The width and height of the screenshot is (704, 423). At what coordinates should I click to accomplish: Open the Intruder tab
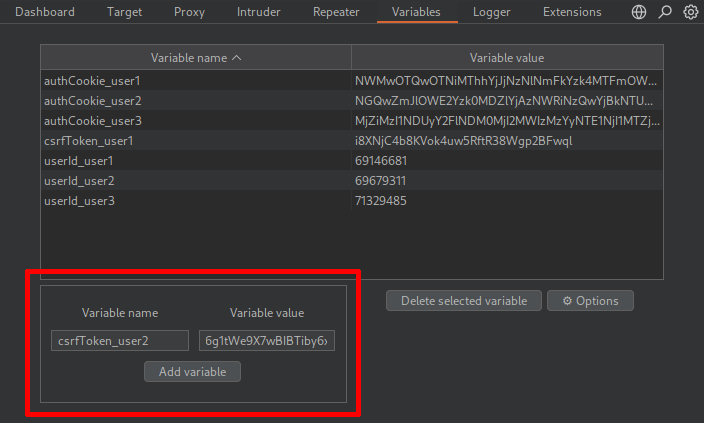click(x=258, y=12)
